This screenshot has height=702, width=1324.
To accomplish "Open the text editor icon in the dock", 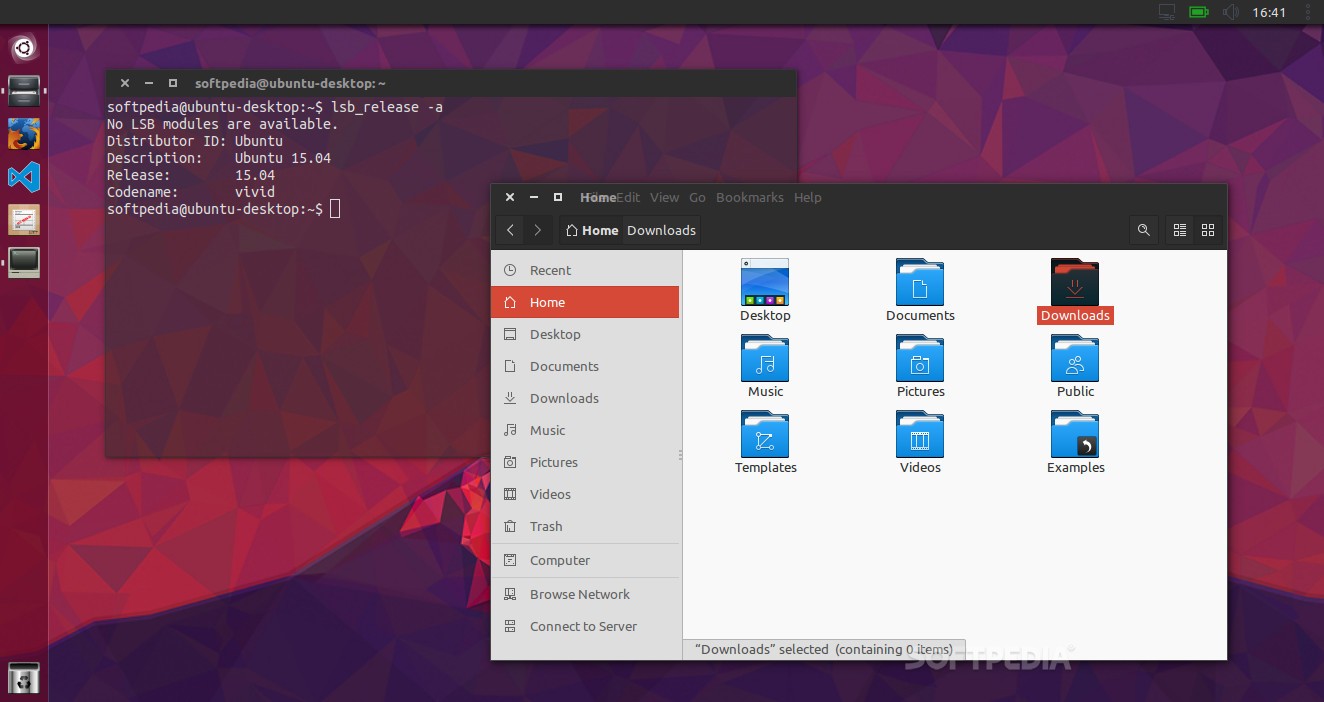I will coord(23,220).
